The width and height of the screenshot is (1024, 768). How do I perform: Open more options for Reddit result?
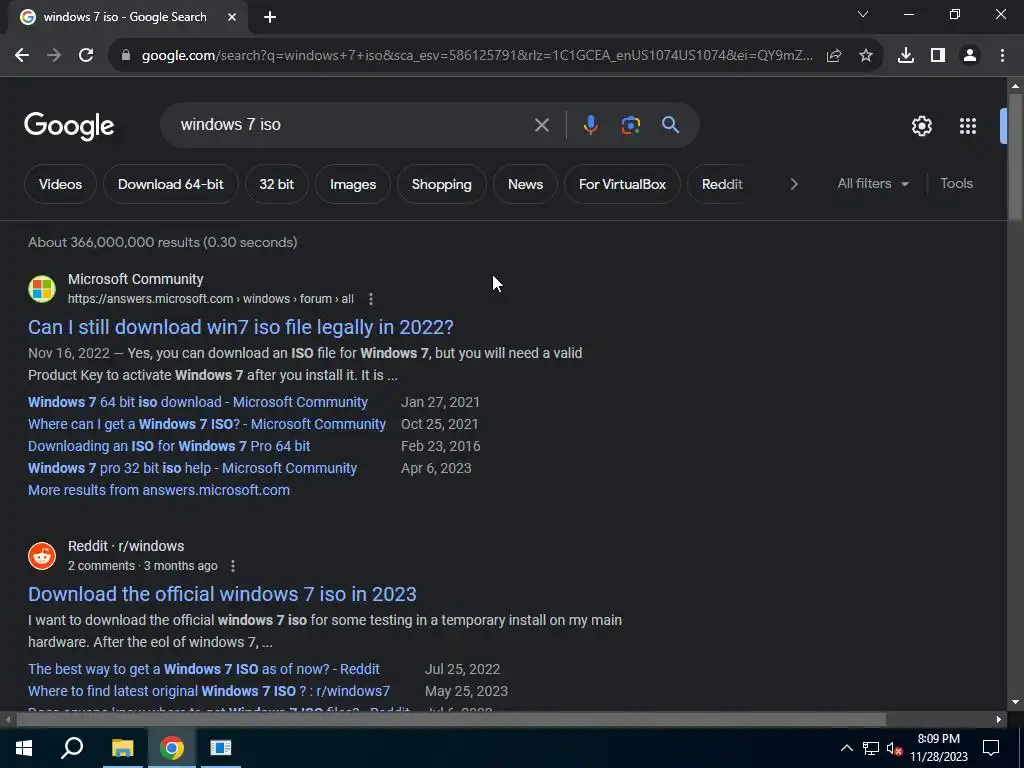point(233,566)
